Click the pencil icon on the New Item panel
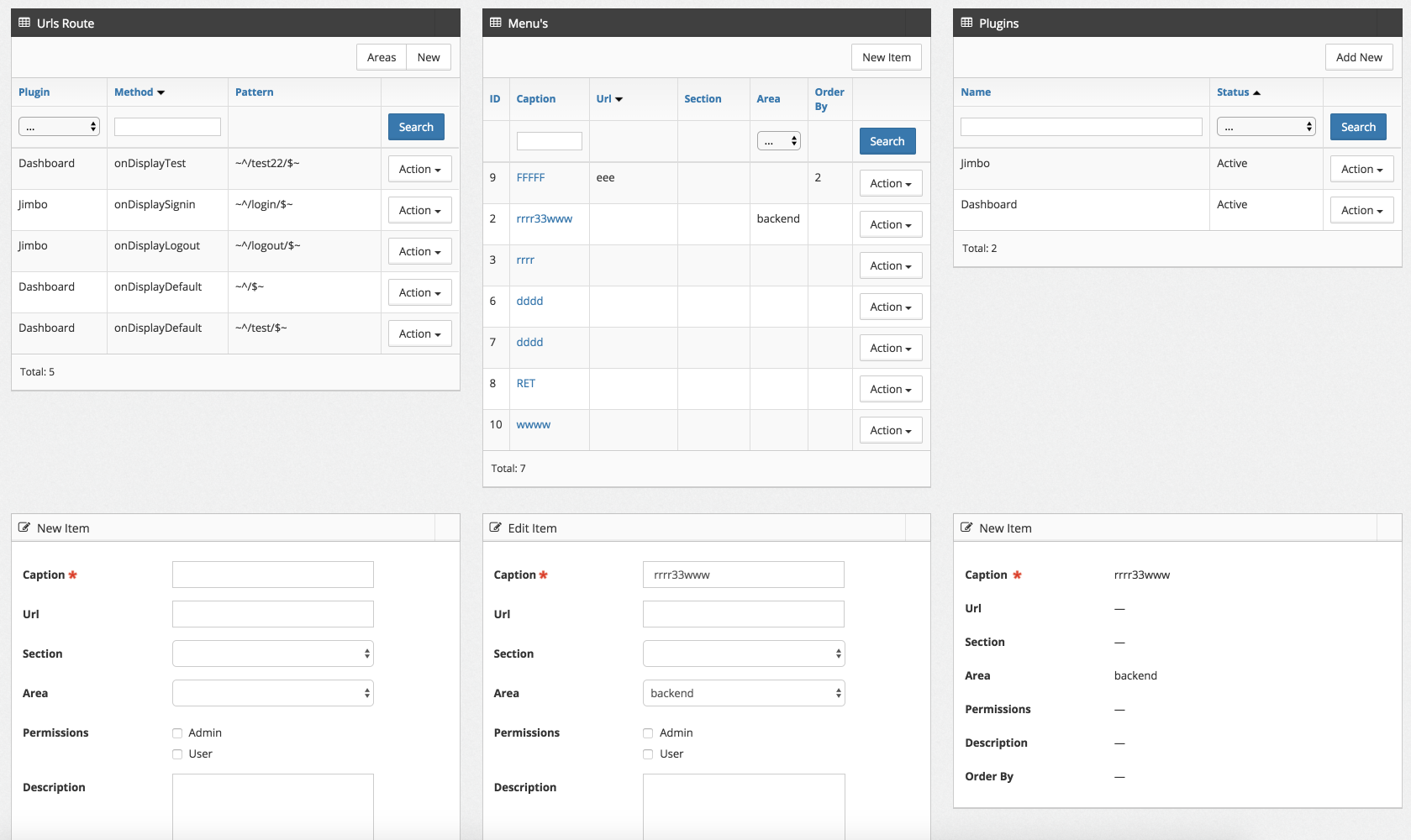The width and height of the screenshot is (1411, 840). 23,528
